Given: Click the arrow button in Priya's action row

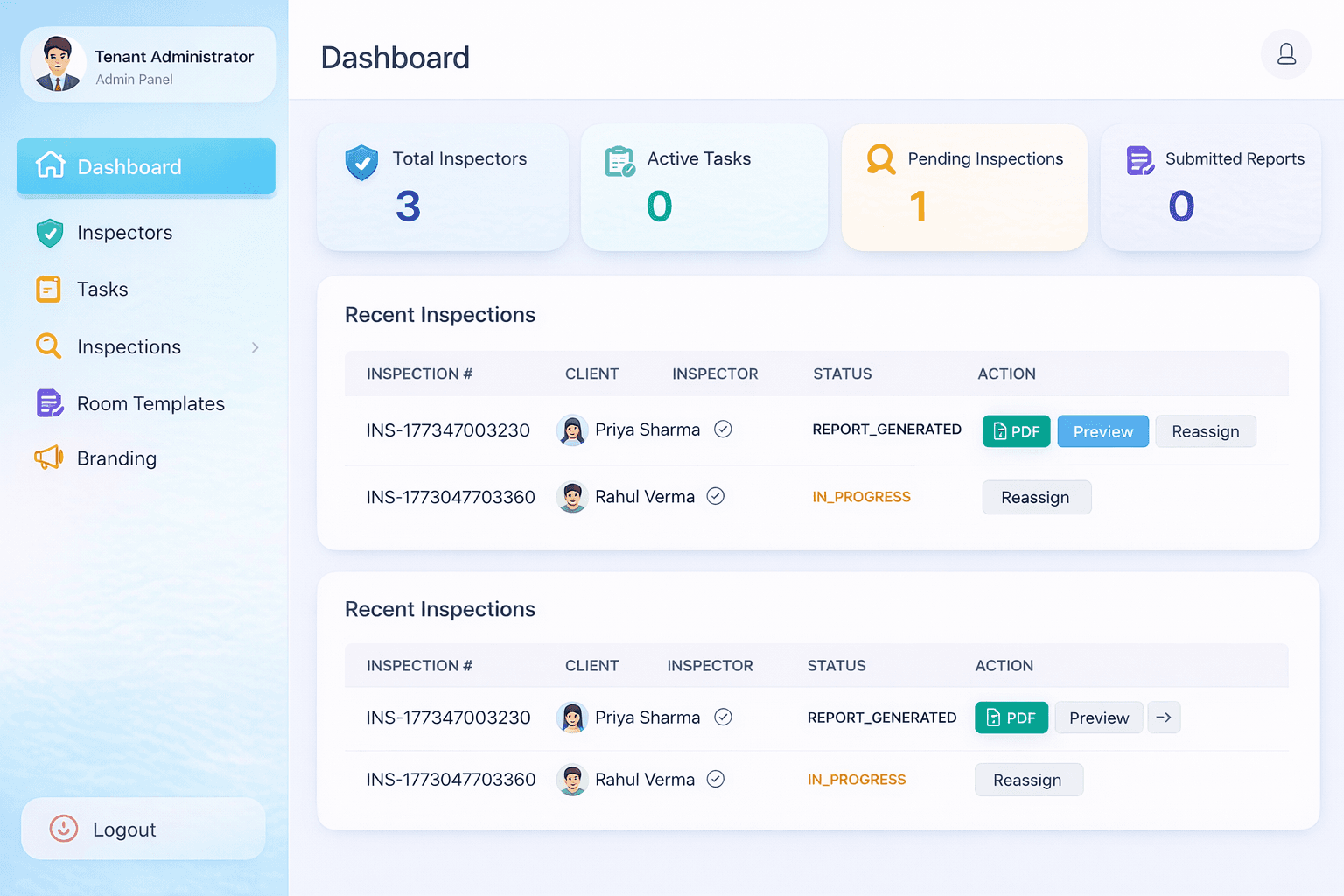Looking at the screenshot, I should [x=1164, y=717].
